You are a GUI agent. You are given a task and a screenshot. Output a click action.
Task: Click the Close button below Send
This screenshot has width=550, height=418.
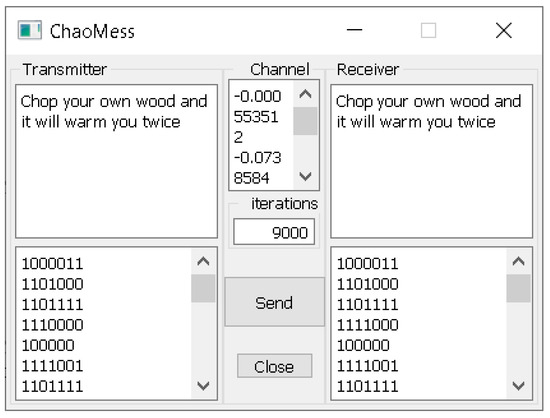coord(274,366)
